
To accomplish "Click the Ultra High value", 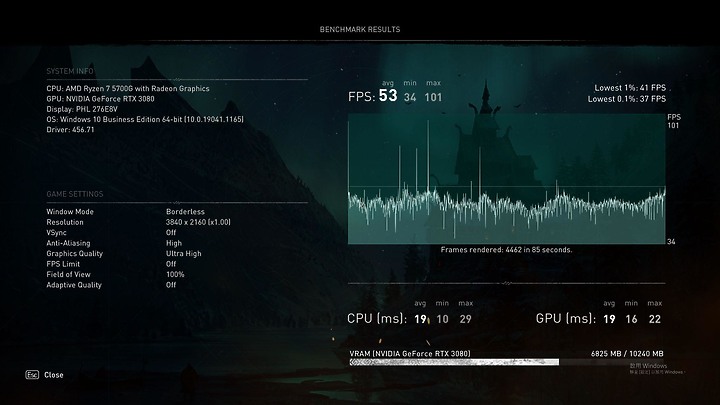I will 184,253.
